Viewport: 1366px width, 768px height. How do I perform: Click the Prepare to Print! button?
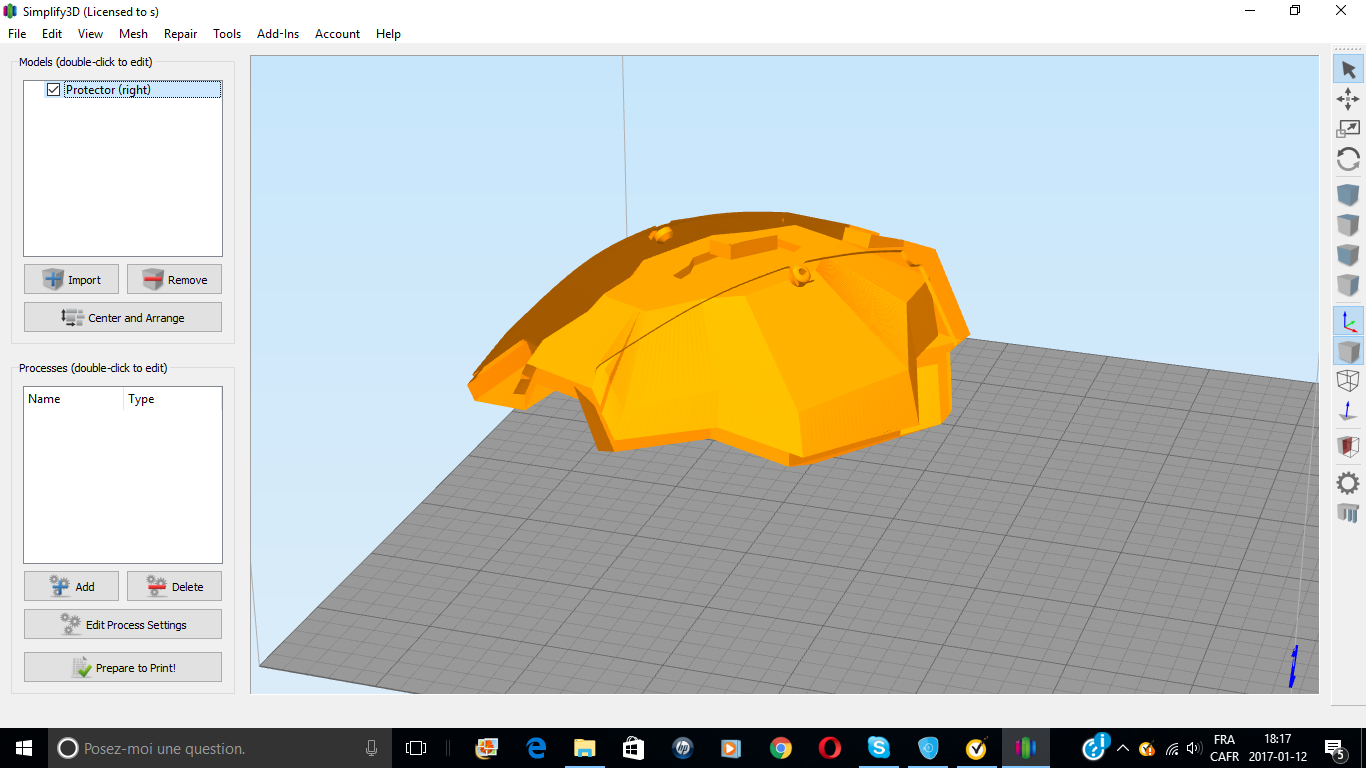pyautogui.click(x=123, y=668)
